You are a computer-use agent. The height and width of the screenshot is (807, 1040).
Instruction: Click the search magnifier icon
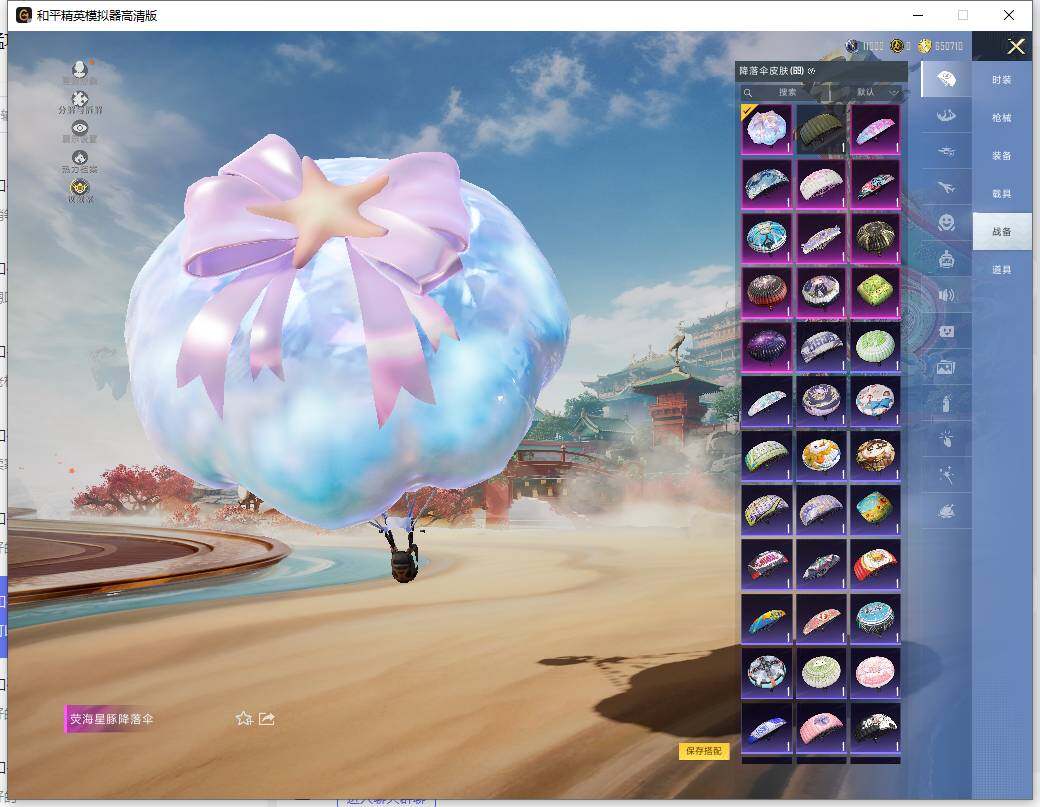pyautogui.click(x=748, y=93)
